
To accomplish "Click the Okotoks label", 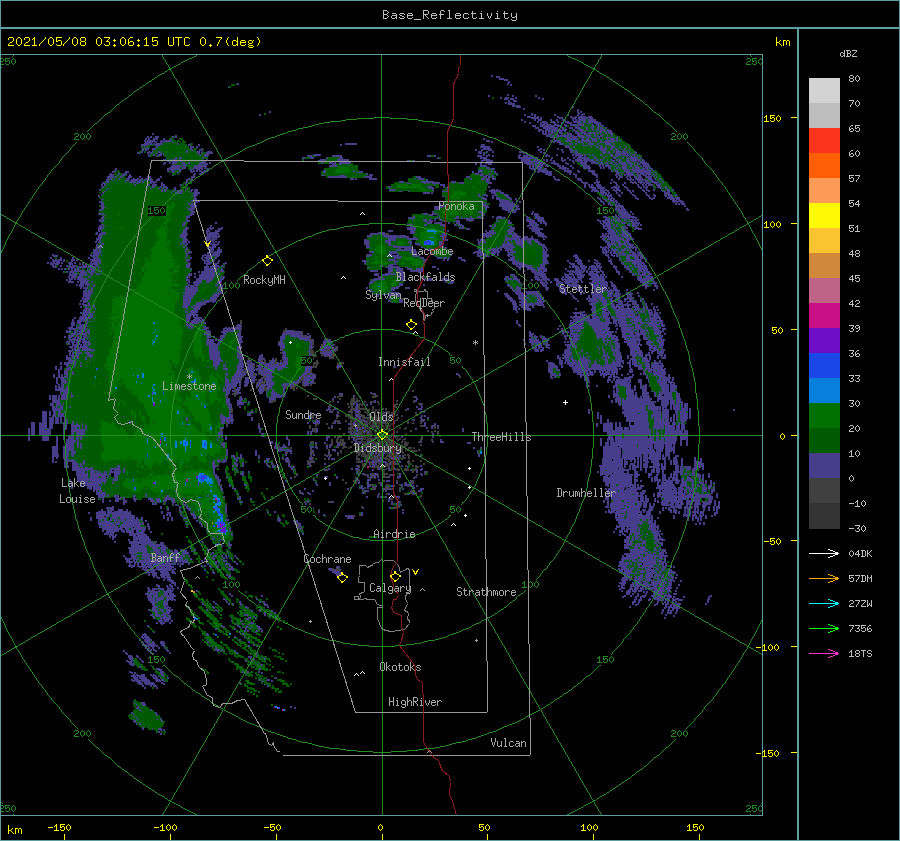I will (400, 668).
